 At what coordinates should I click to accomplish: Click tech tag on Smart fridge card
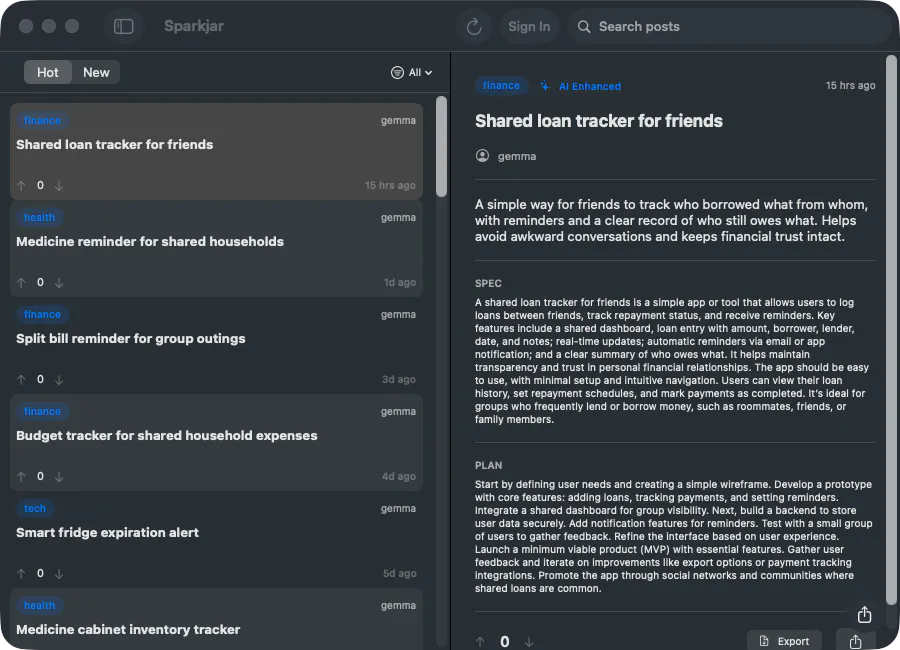(34, 509)
